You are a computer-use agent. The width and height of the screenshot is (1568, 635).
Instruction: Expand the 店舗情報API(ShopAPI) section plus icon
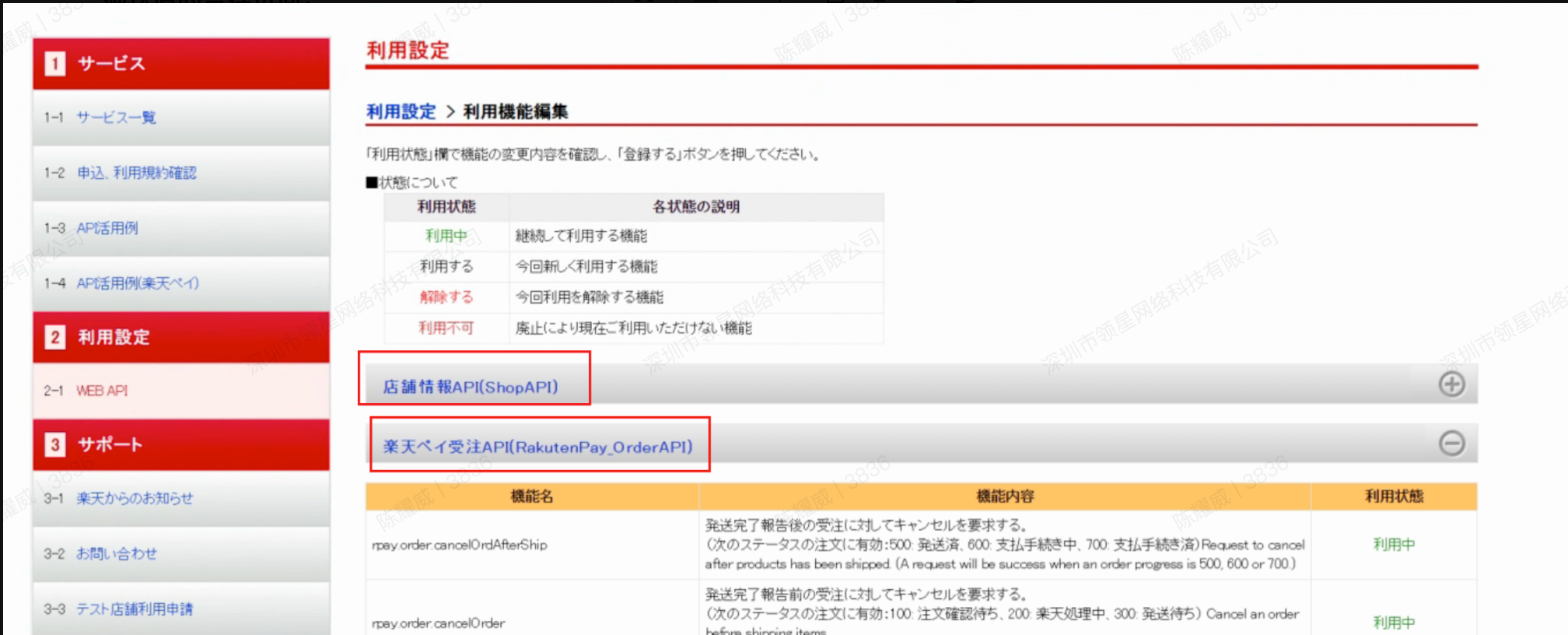[1451, 384]
